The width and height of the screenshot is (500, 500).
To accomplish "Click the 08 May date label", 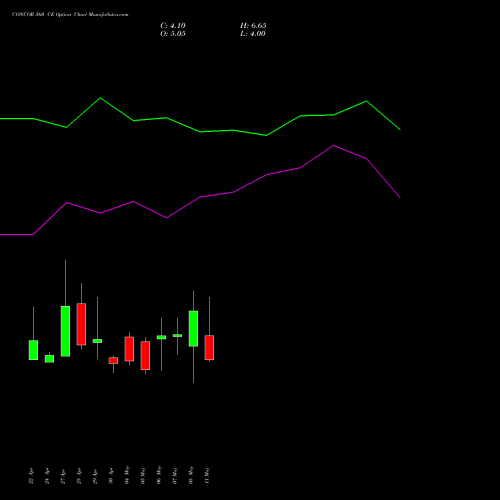I will [x=191, y=475].
